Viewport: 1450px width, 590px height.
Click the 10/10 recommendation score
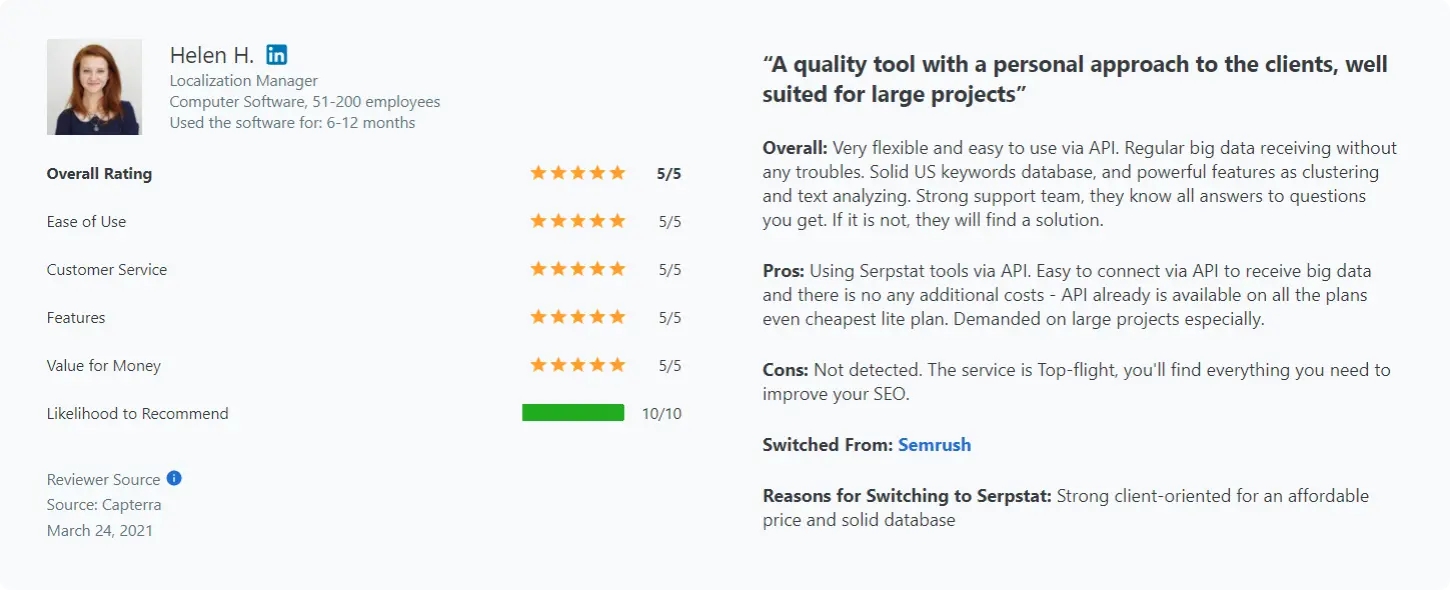(x=661, y=413)
